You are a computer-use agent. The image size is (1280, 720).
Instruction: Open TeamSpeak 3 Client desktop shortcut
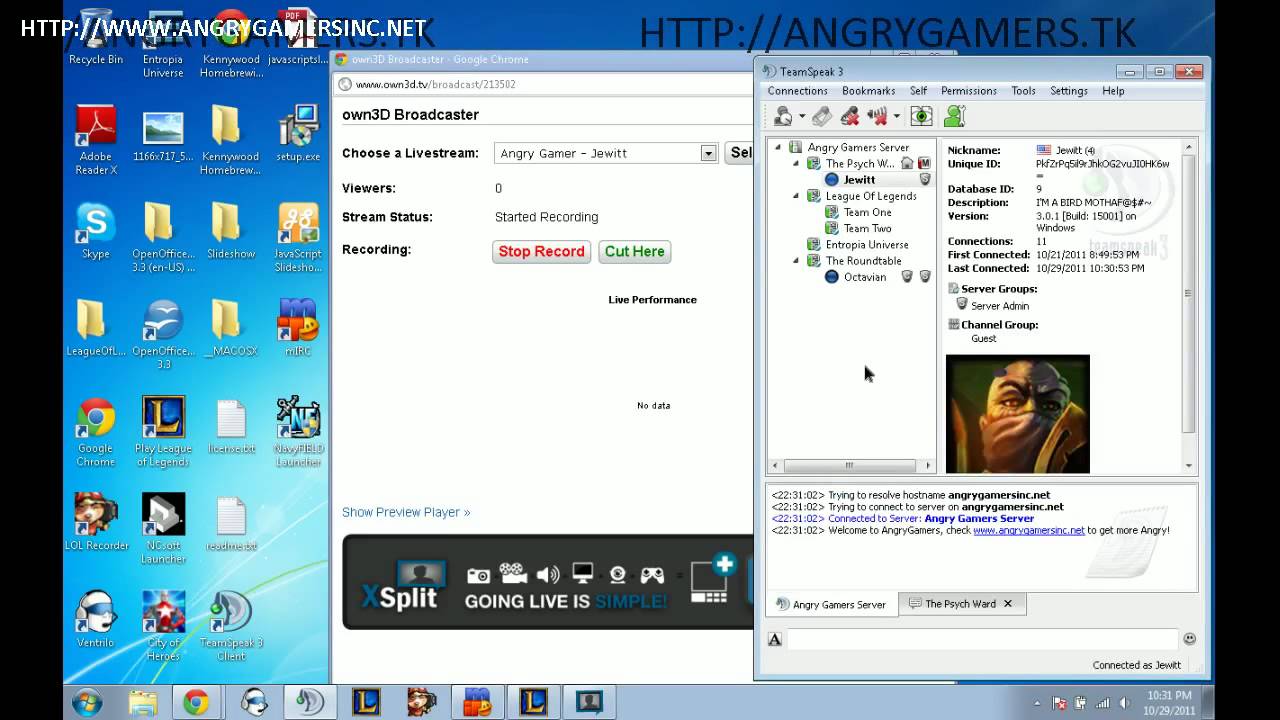(x=231, y=626)
